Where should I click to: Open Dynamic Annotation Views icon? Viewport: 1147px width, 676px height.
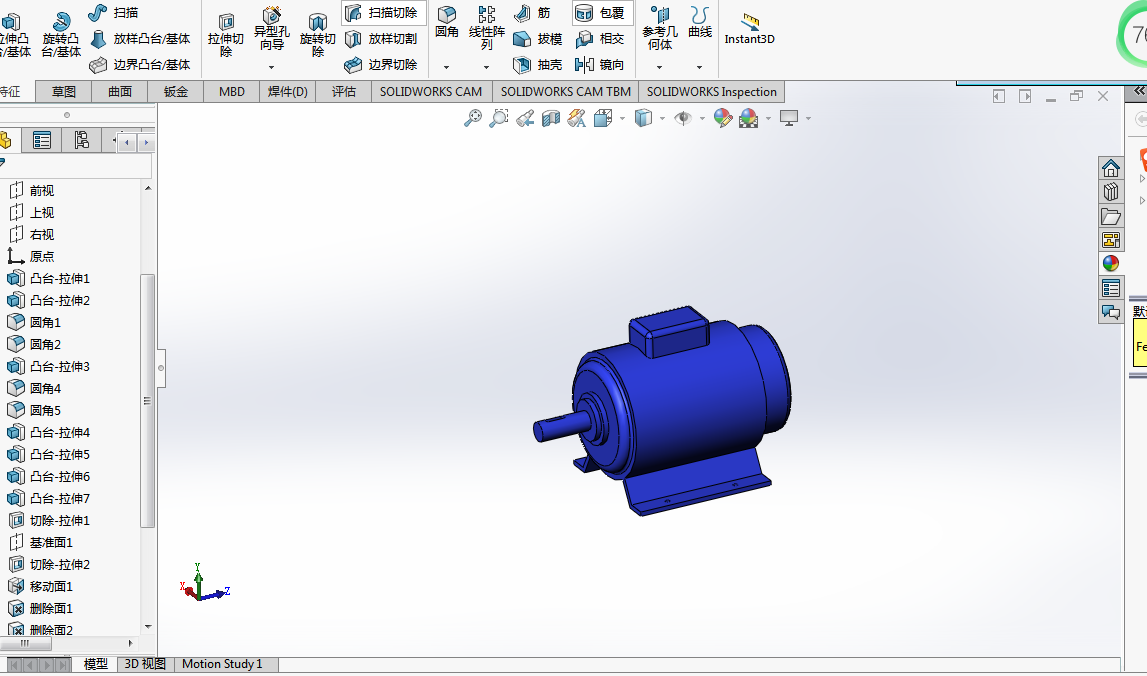point(576,118)
